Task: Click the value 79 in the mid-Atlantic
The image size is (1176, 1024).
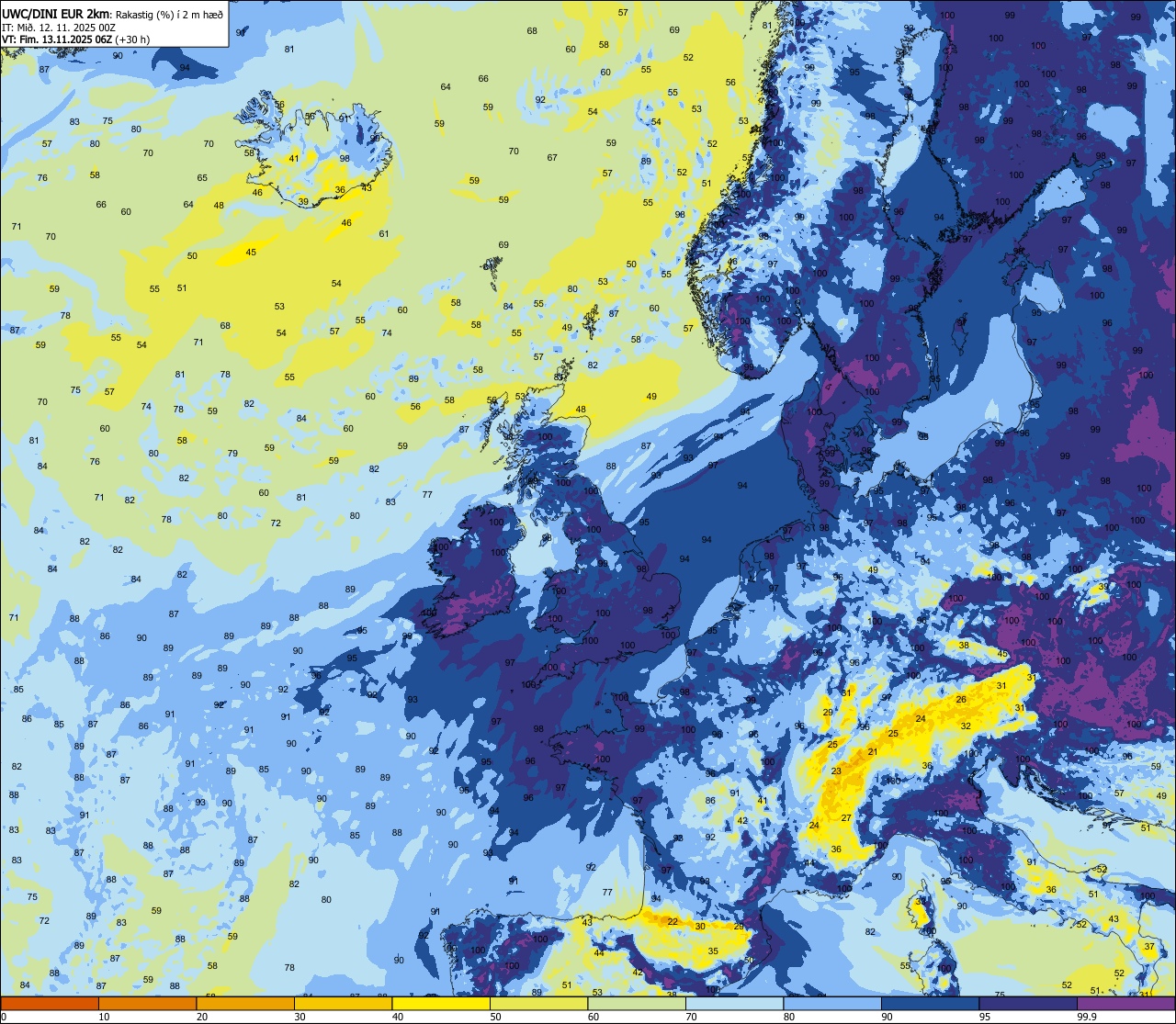Action: pyautogui.click(x=232, y=453)
